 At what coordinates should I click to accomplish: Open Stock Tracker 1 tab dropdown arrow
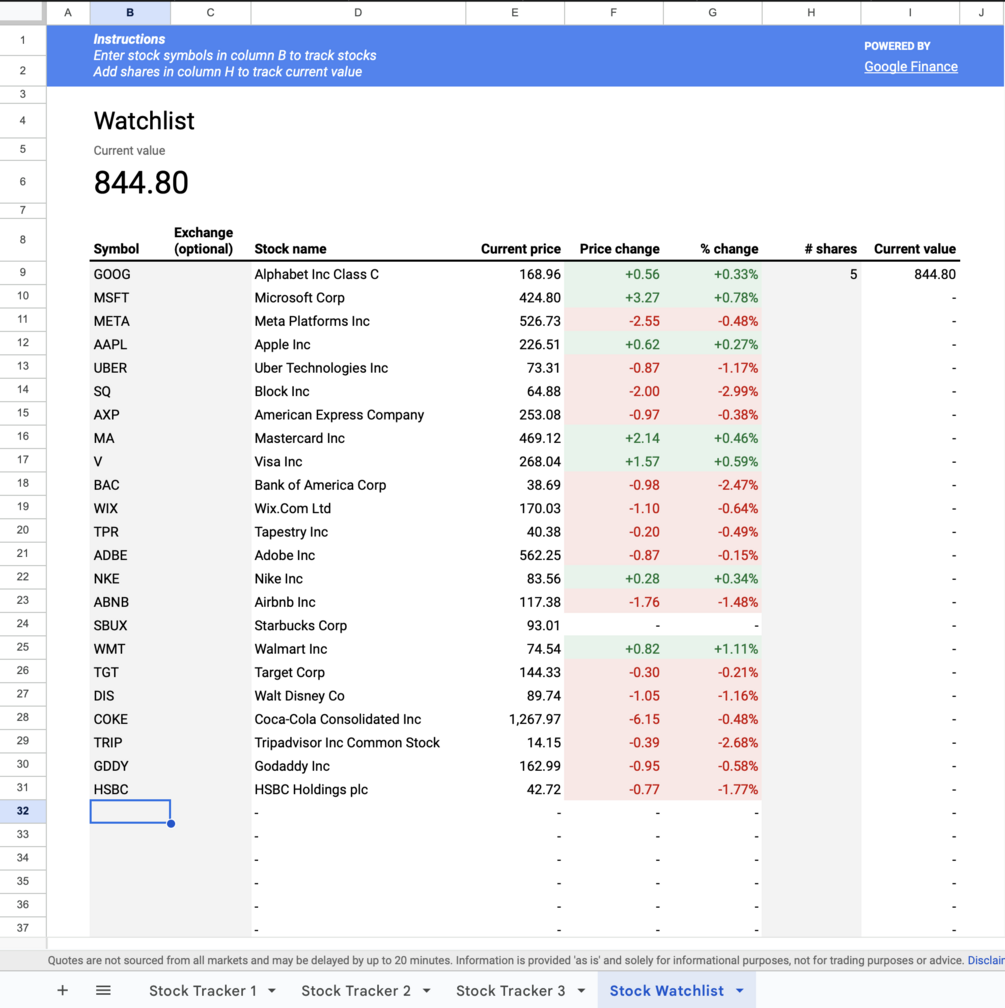[272, 991]
